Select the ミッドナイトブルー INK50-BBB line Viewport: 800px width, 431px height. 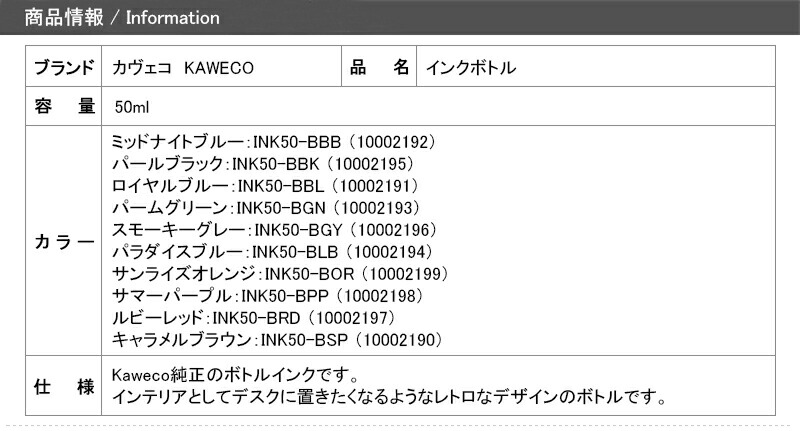coord(273,142)
